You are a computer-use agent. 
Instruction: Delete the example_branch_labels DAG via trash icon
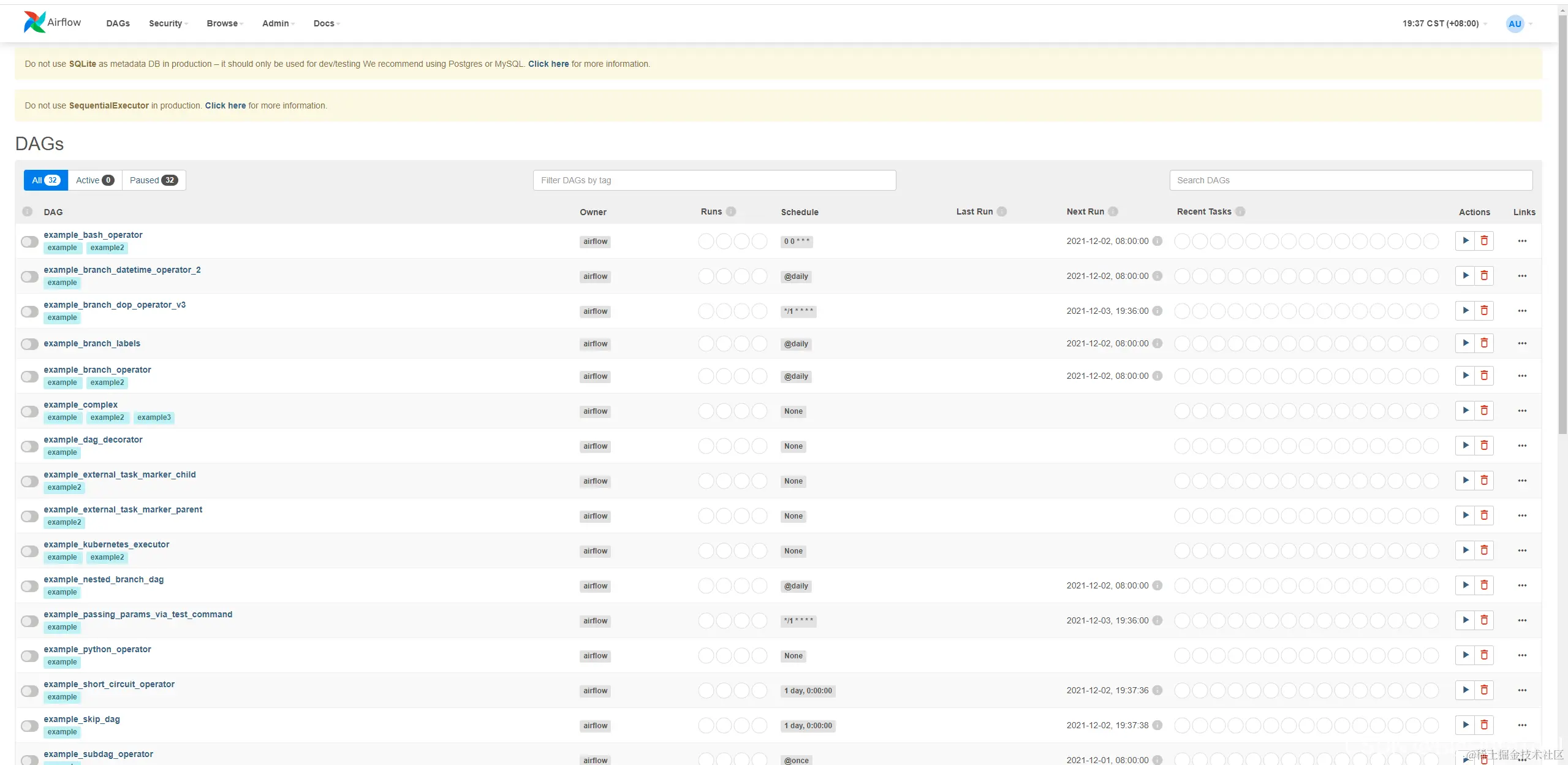point(1484,343)
